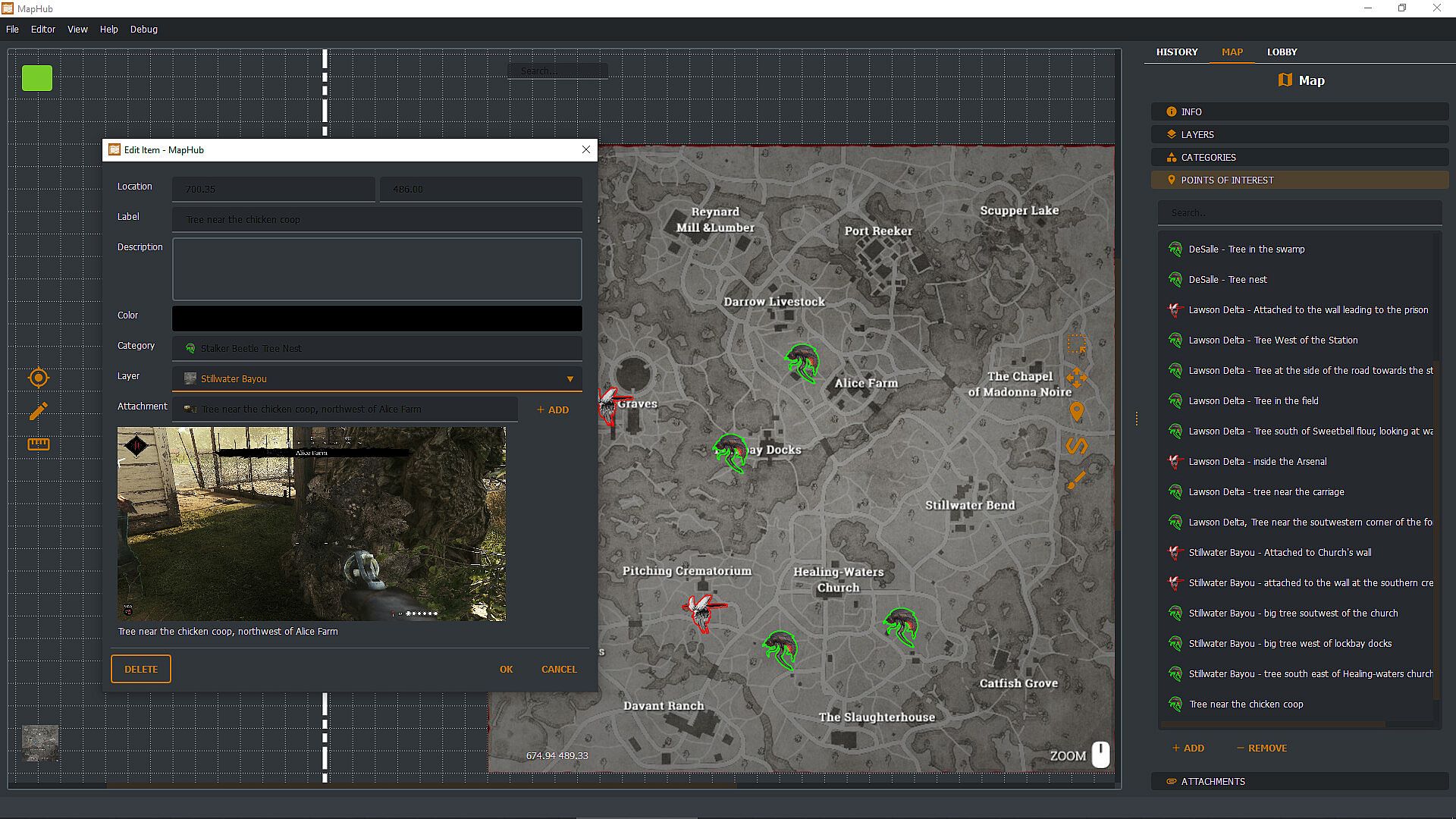Select 'Lawson Delta - inside the Arsenal' item
This screenshot has width=1456, height=819.
[1257, 461]
